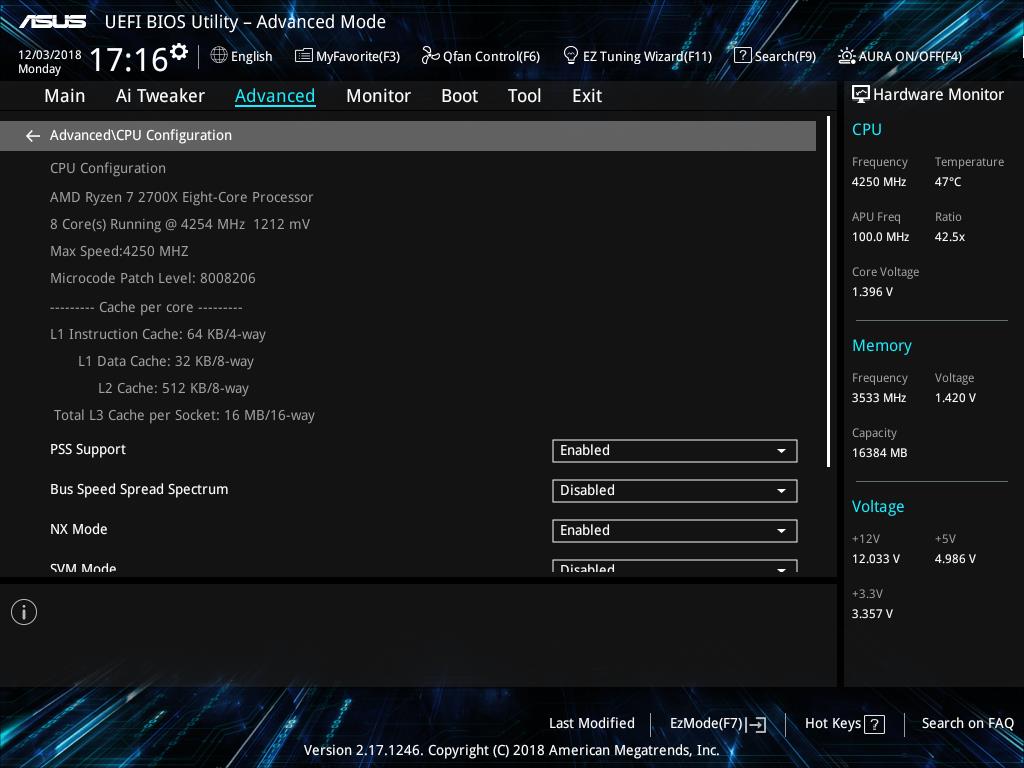Image resolution: width=1024 pixels, height=768 pixels.
Task: Click the globe language icon
Action: tap(219, 56)
